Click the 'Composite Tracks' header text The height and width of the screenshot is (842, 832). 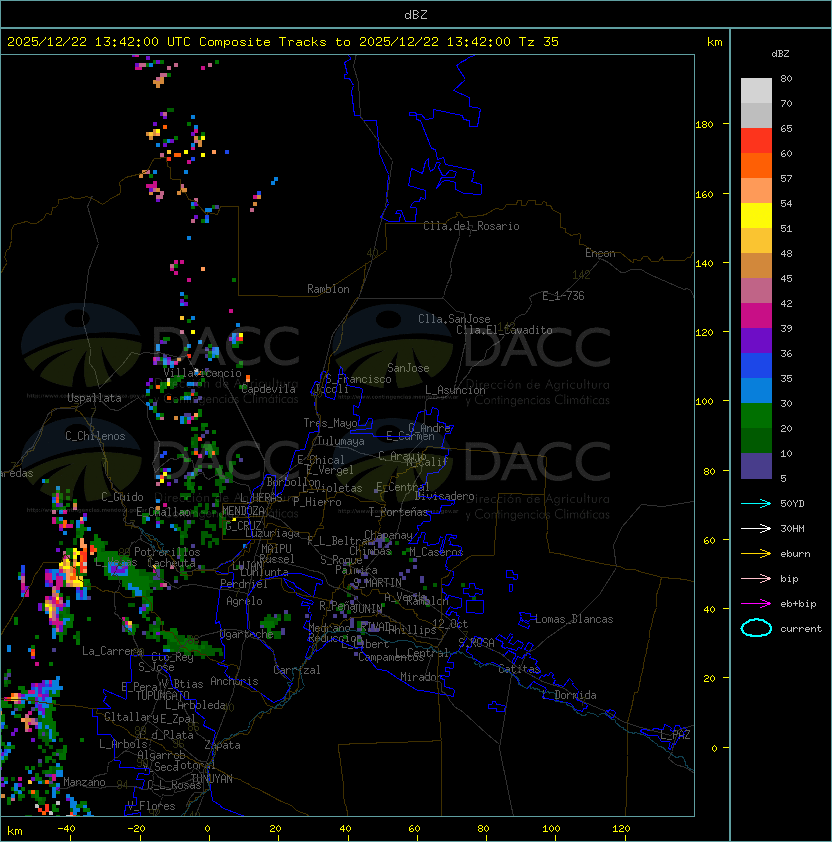(x=263, y=42)
